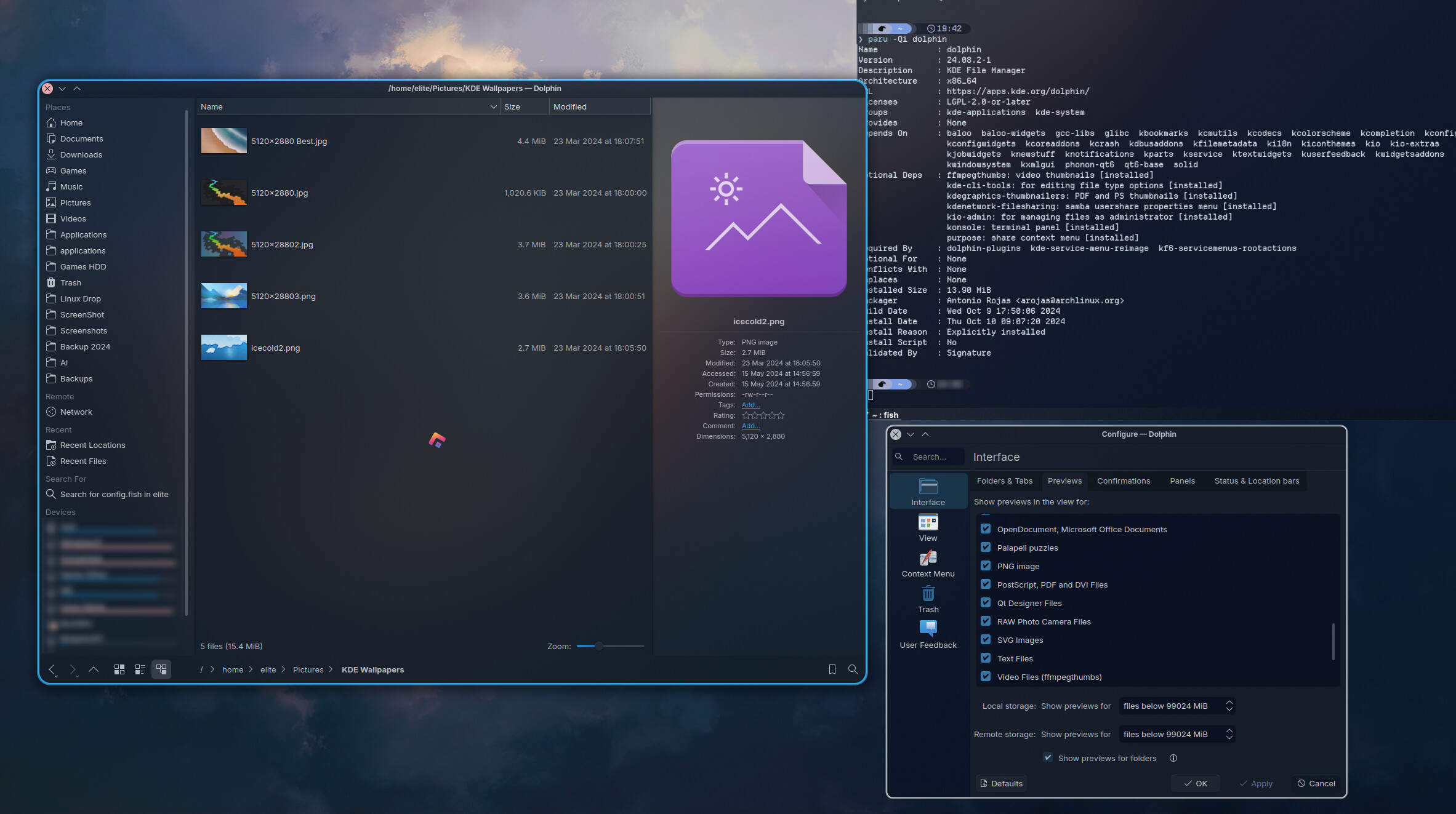Click the bookmark icon in Dolphin location bar

coord(832,669)
